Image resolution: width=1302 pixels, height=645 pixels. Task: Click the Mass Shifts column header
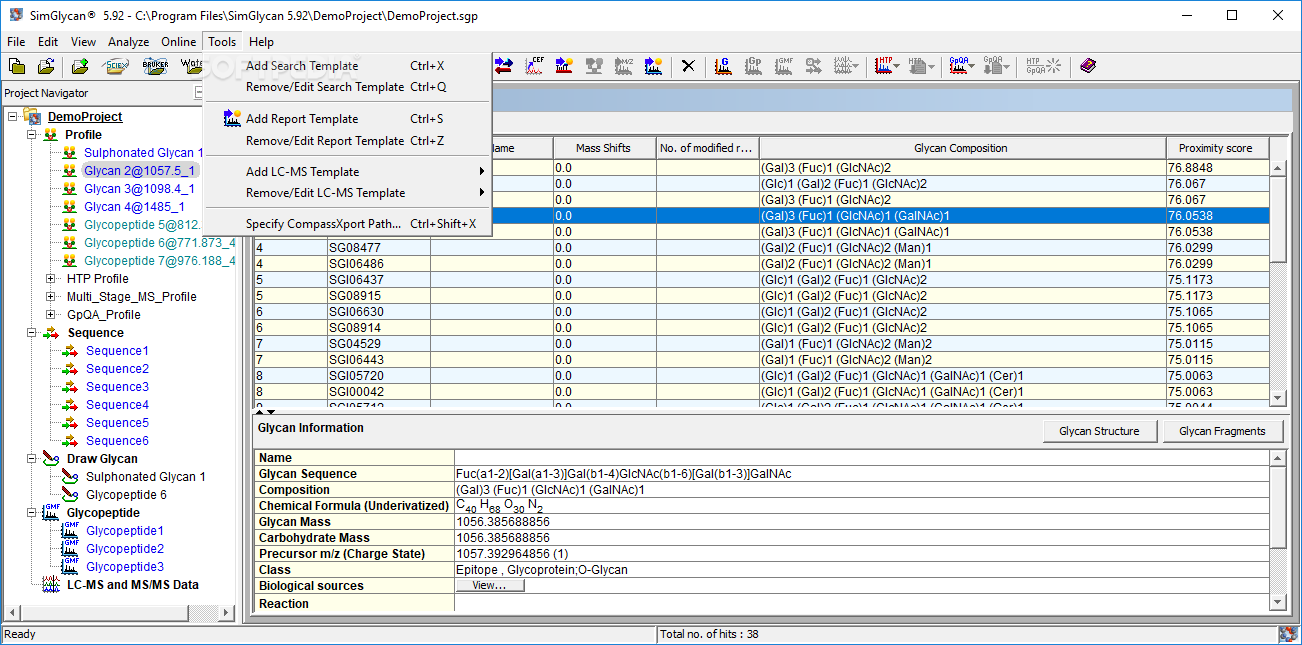tap(604, 148)
